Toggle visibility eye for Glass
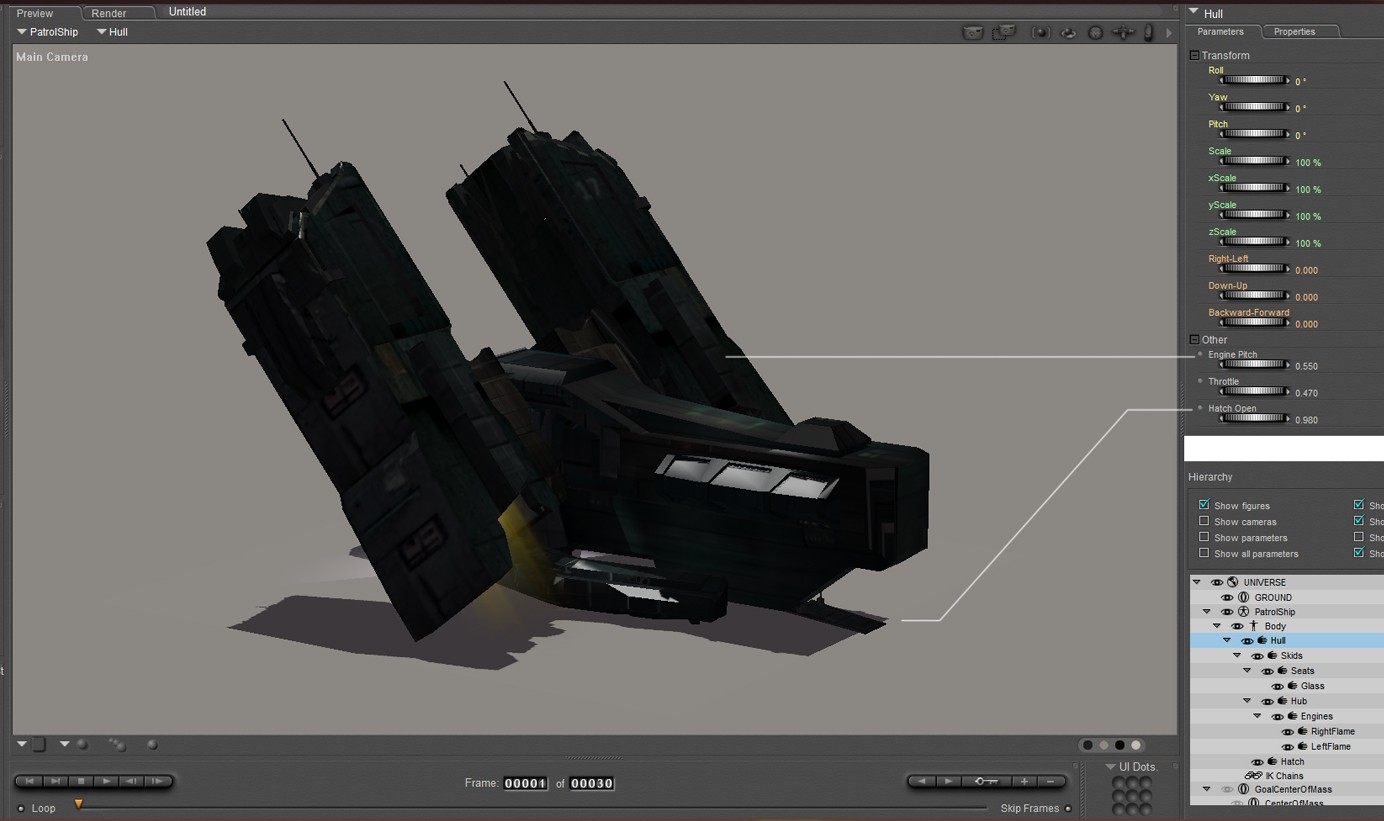 tap(1277, 686)
